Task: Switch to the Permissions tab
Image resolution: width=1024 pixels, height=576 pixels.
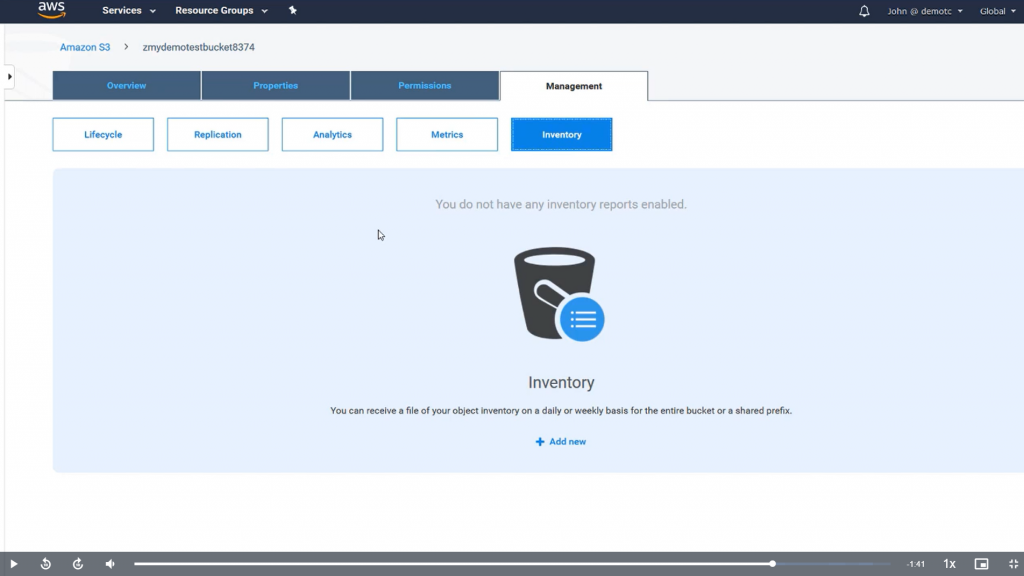Action: coord(424,86)
